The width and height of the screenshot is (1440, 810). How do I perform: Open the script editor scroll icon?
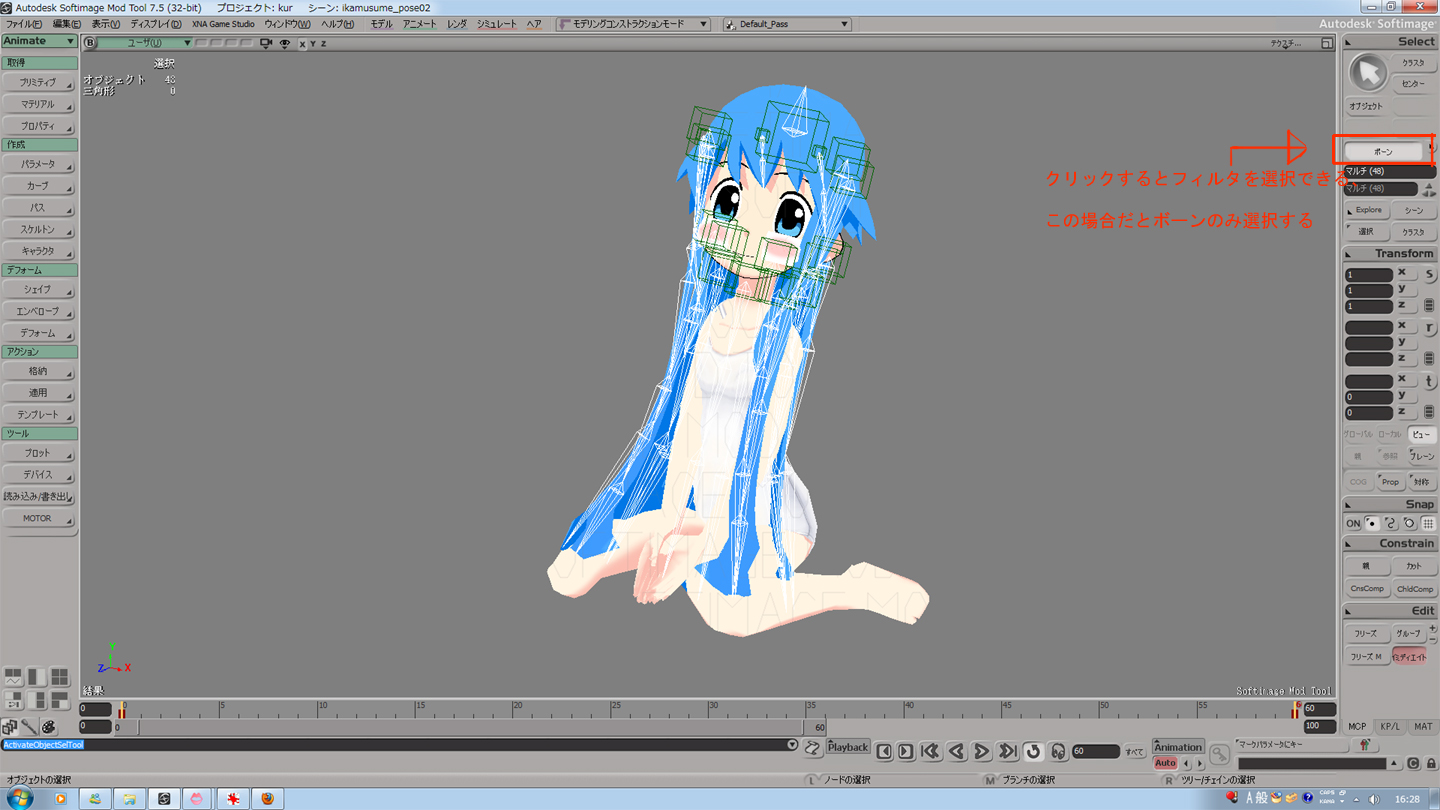tap(812, 747)
